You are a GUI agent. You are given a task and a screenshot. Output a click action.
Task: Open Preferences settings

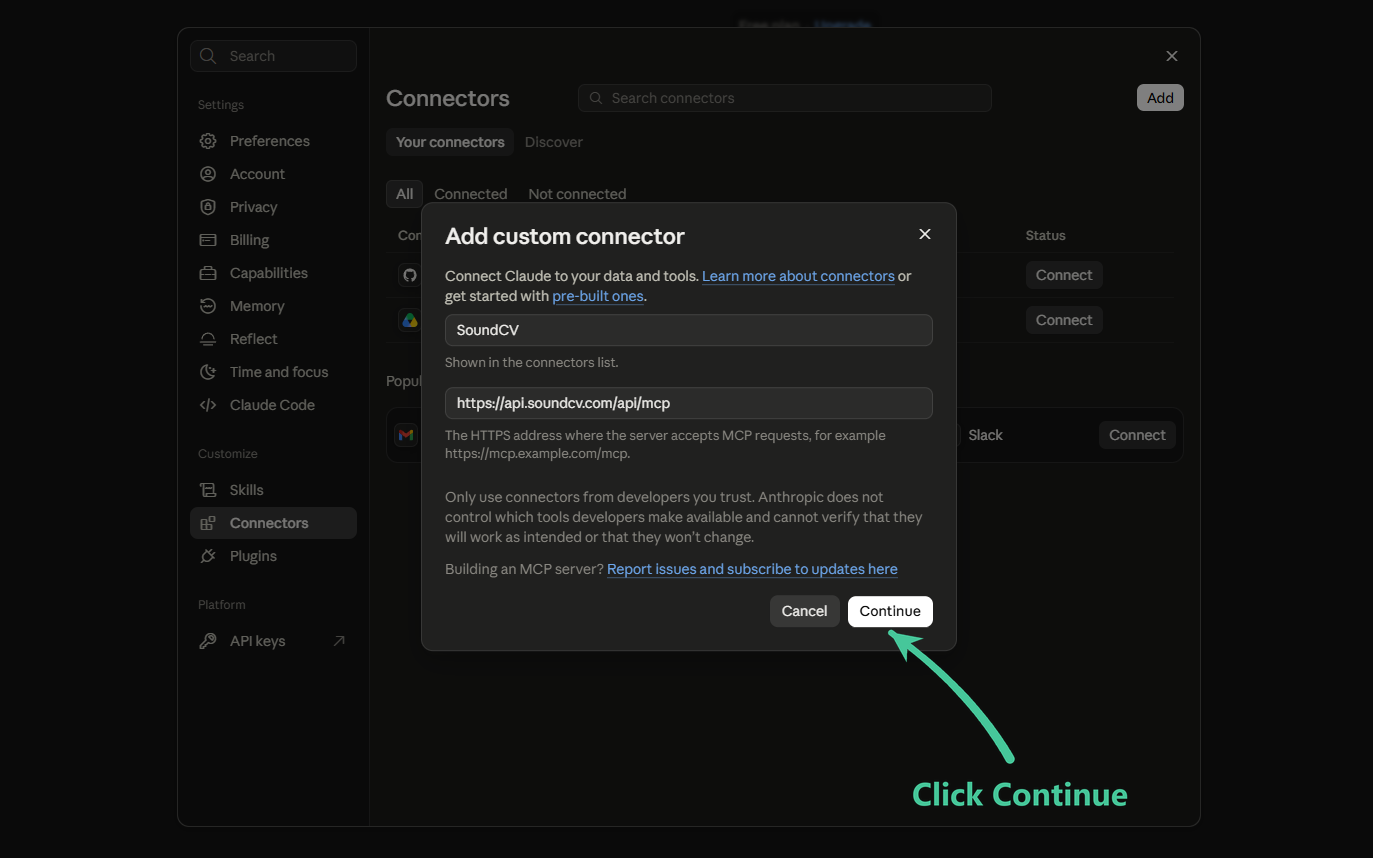(273, 141)
